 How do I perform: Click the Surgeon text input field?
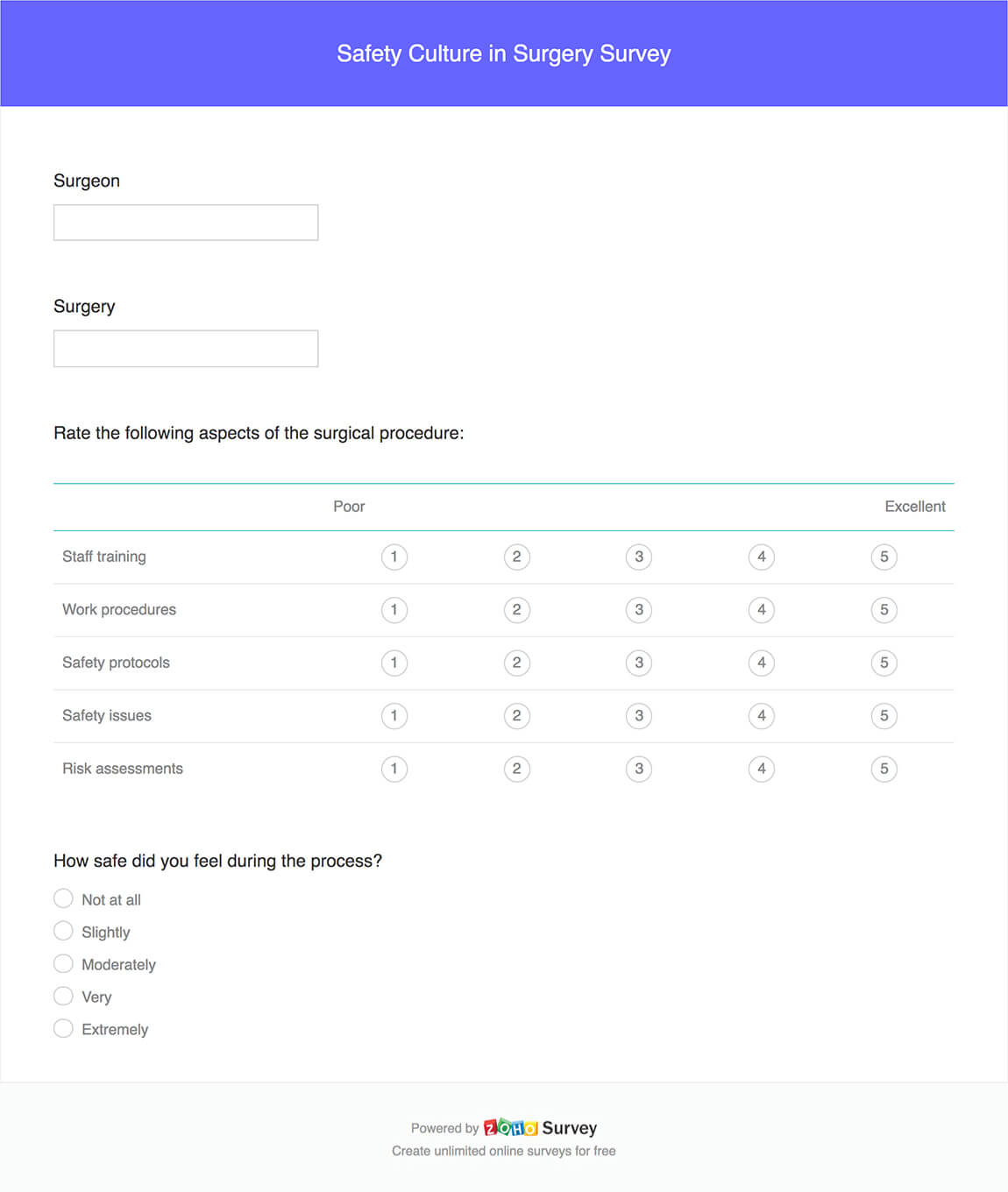[185, 222]
